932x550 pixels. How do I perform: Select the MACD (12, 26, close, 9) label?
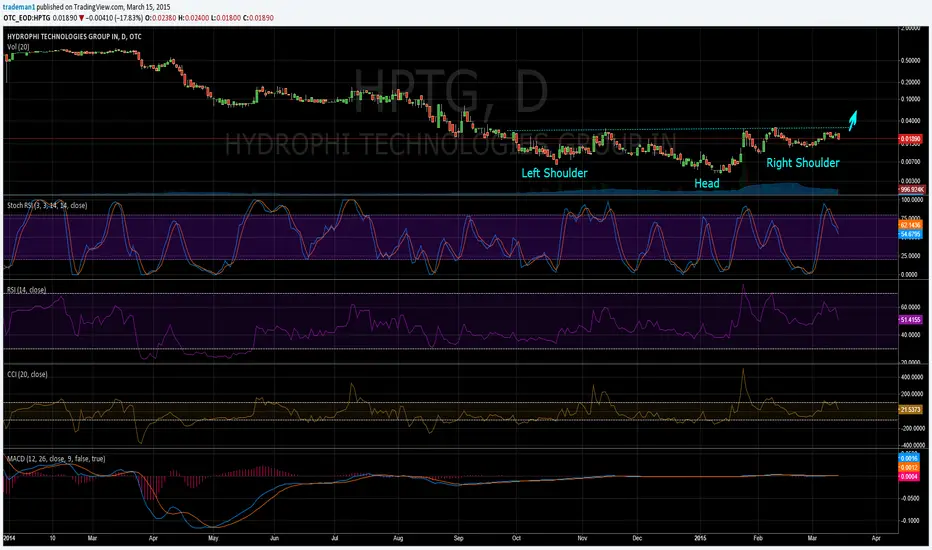pos(56,458)
